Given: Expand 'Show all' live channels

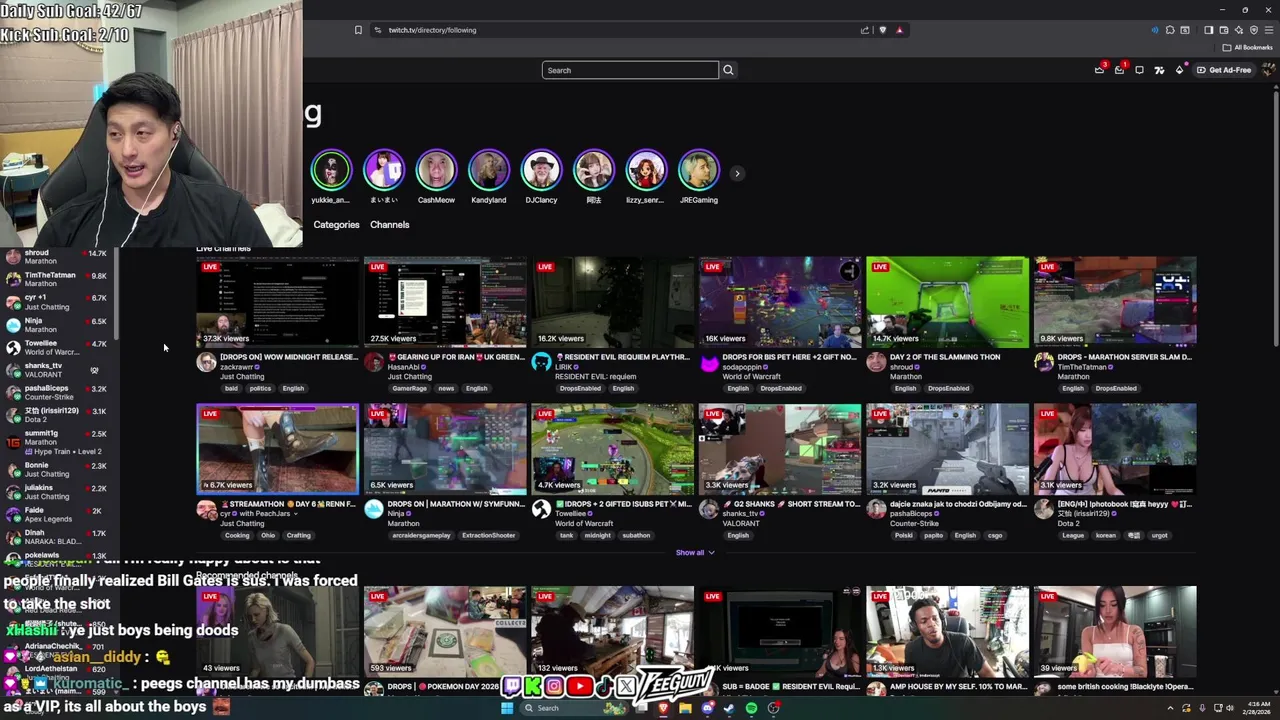Looking at the screenshot, I should [694, 552].
